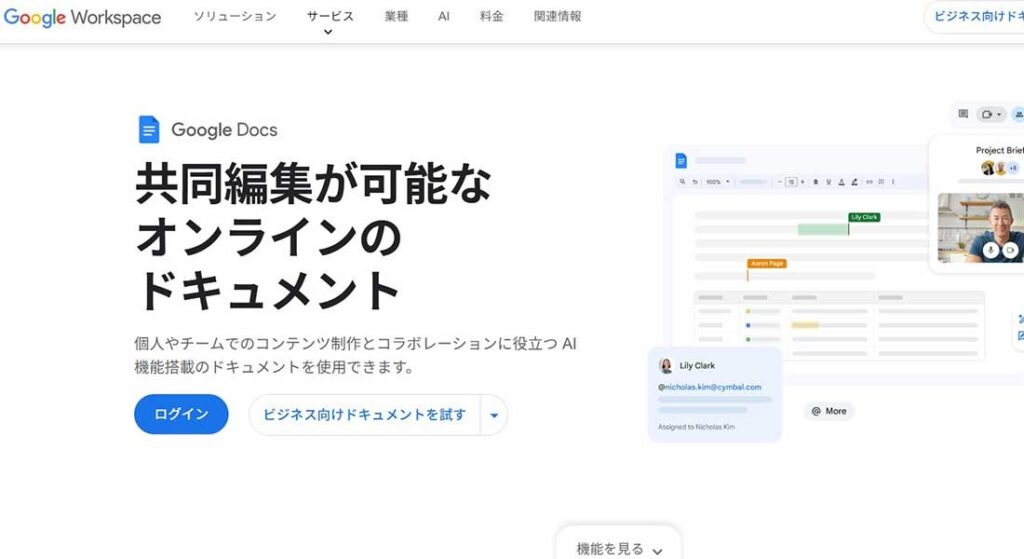This screenshot has height=559, width=1024.
Task: Open the 業種 menu
Action: (396, 17)
